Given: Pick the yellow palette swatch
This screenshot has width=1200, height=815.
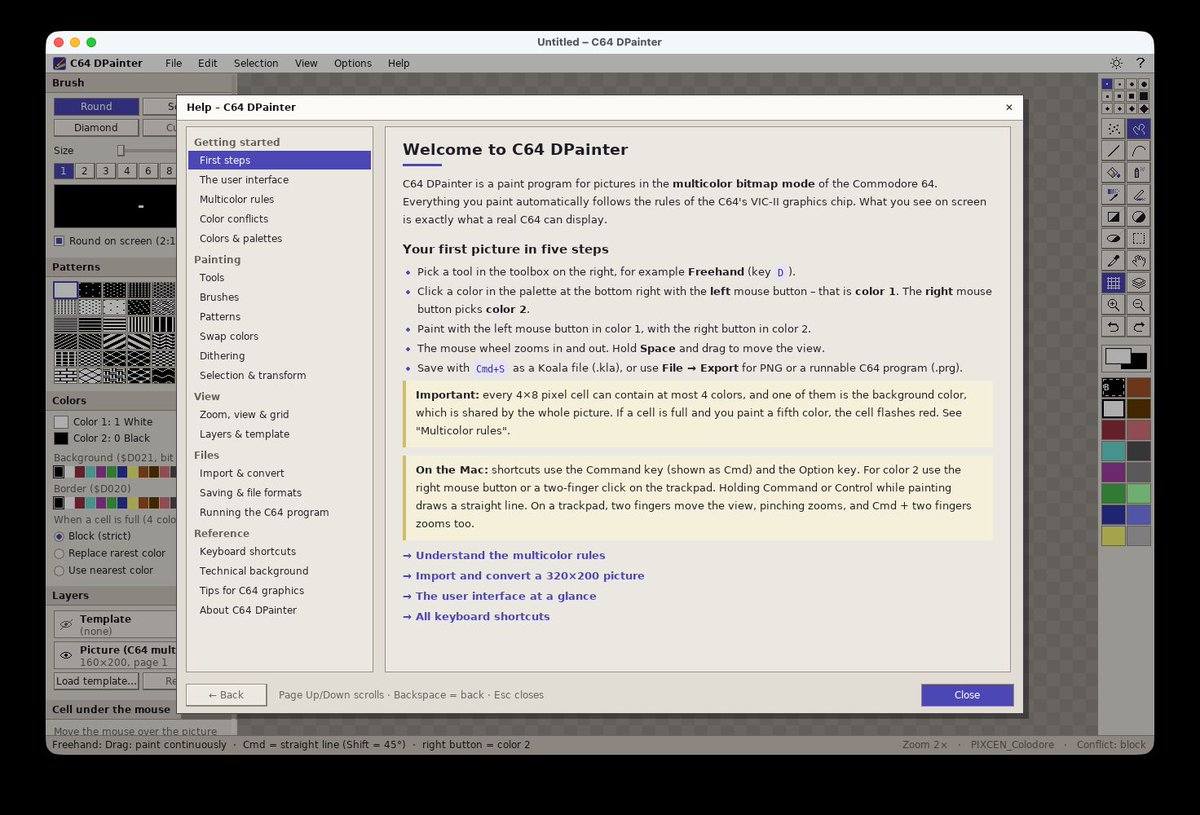Looking at the screenshot, I should (x=1113, y=536).
